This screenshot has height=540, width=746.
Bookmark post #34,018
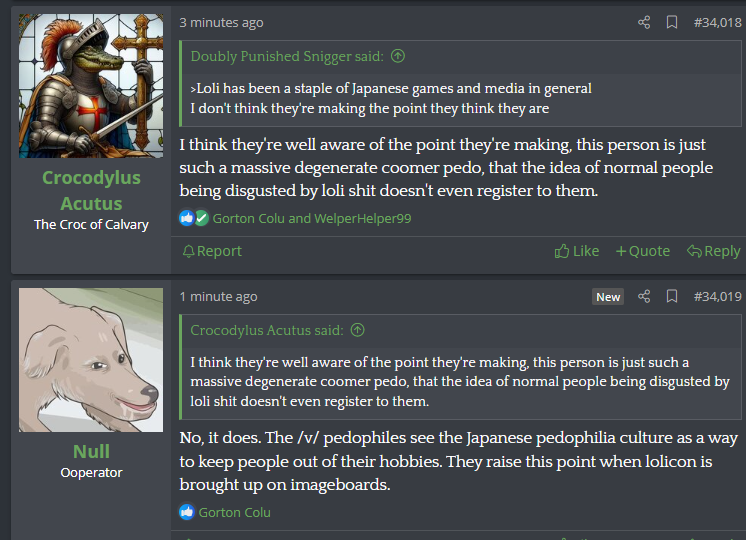coord(672,22)
